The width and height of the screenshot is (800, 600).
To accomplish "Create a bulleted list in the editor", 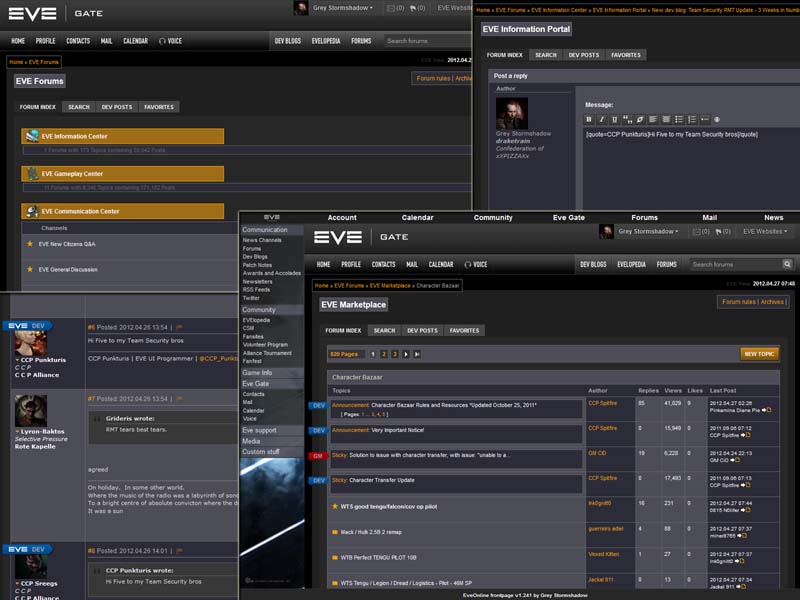I will pyautogui.click(x=679, y=118).
